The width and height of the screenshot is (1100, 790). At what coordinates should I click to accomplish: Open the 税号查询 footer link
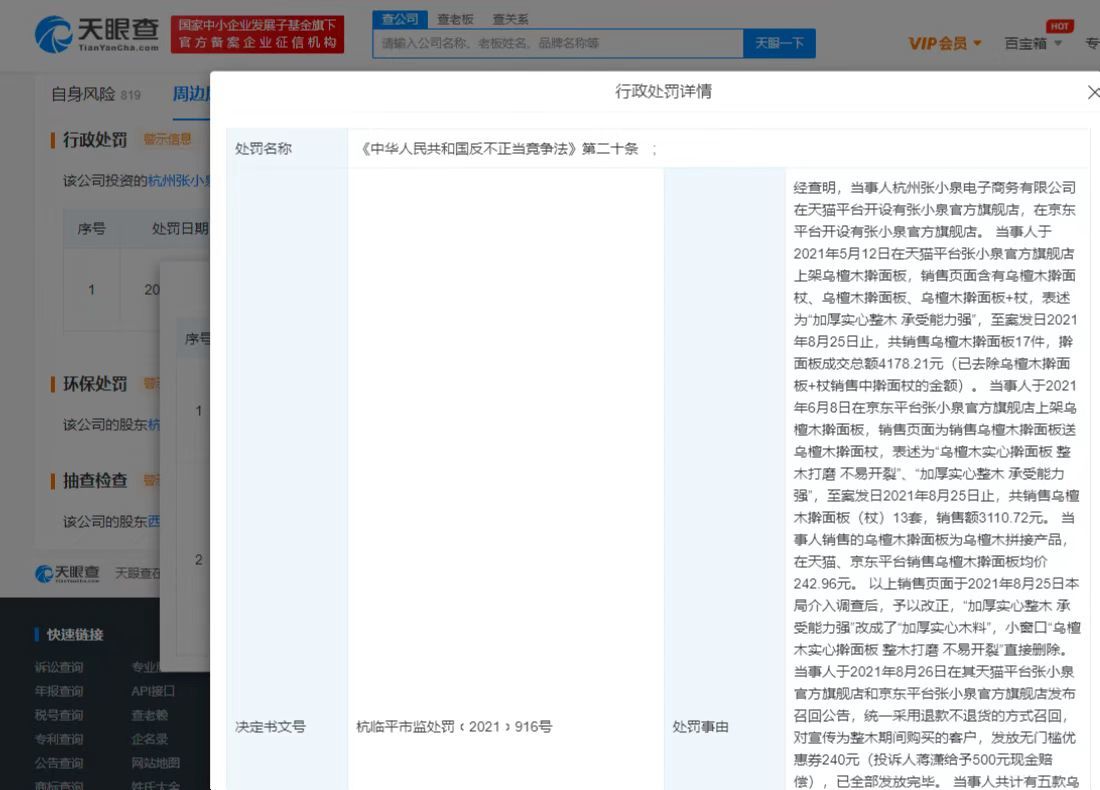click(x=59, y=715)
